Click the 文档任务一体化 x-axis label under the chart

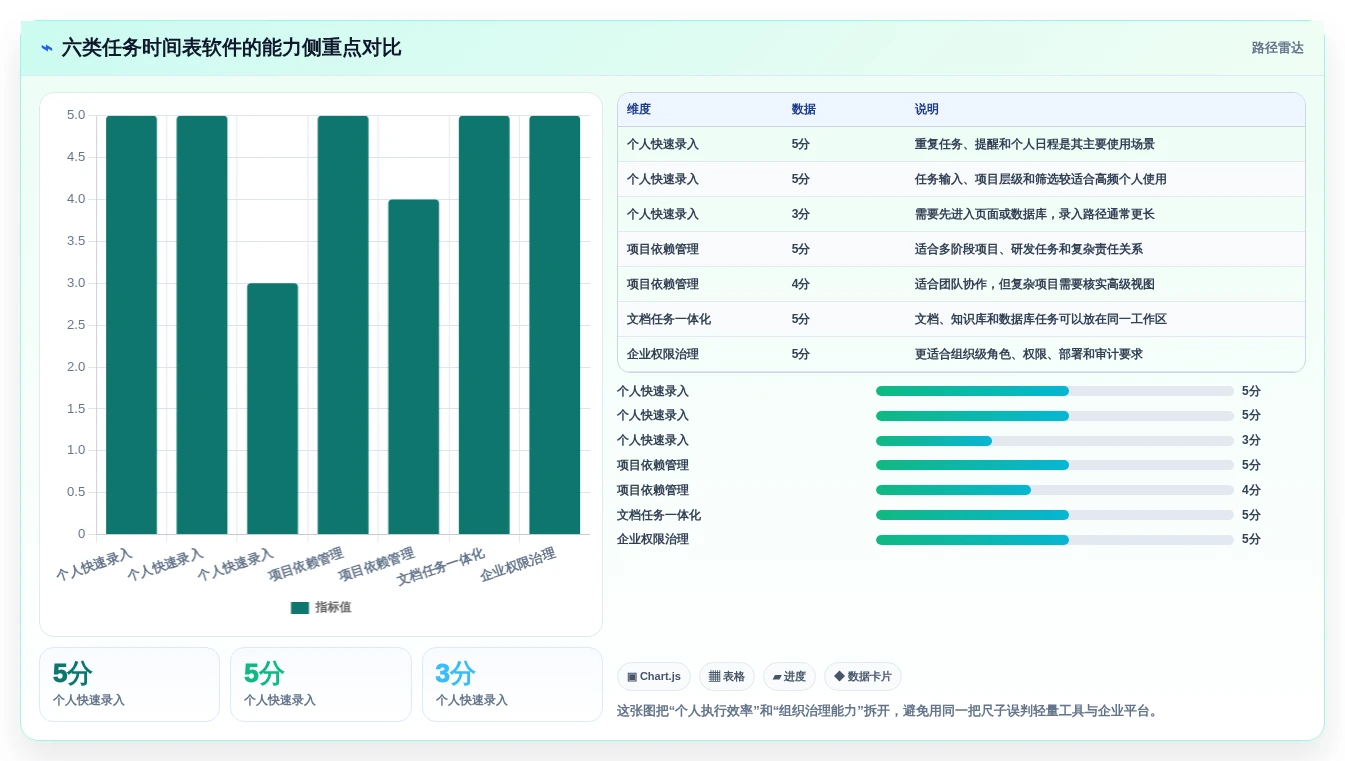click(441, 567)
